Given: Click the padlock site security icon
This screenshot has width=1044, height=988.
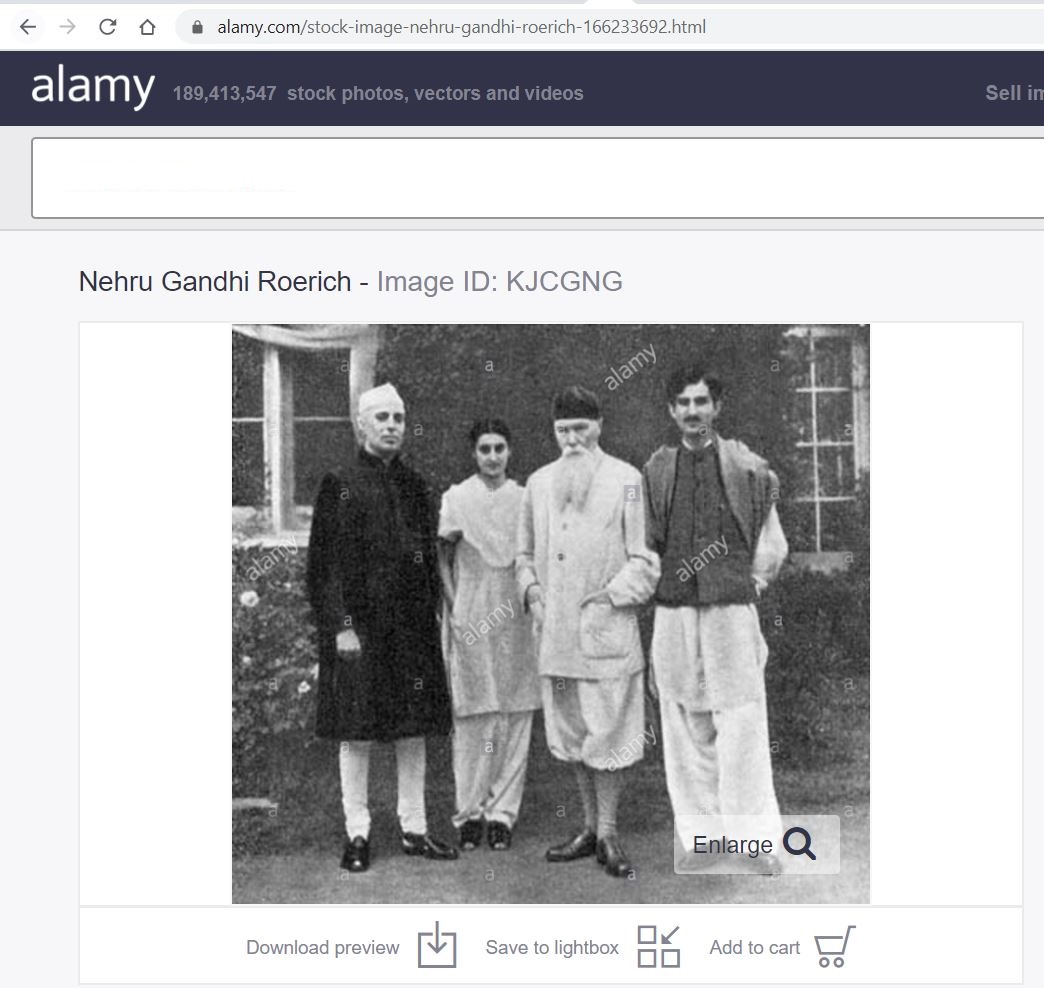Looking at the screenshot, I should (197, 27).
